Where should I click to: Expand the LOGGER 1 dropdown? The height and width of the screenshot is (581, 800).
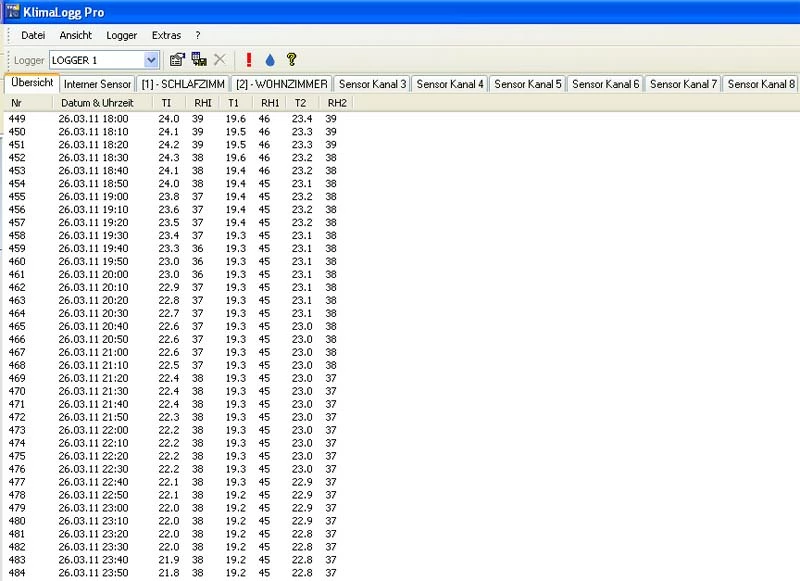pos(151,60)
